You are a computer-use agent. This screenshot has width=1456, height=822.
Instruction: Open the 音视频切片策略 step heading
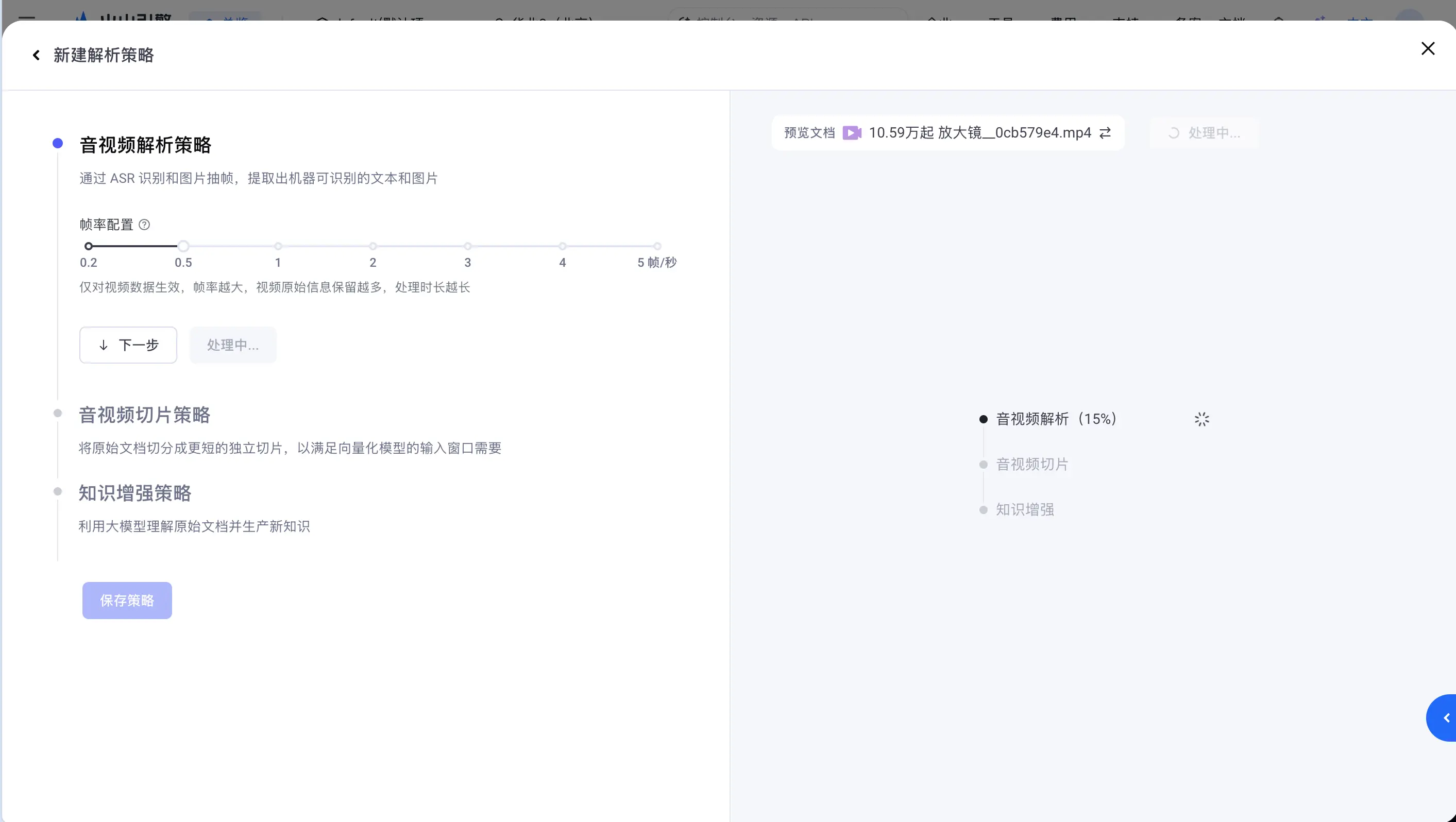click(x=145, y=415)
